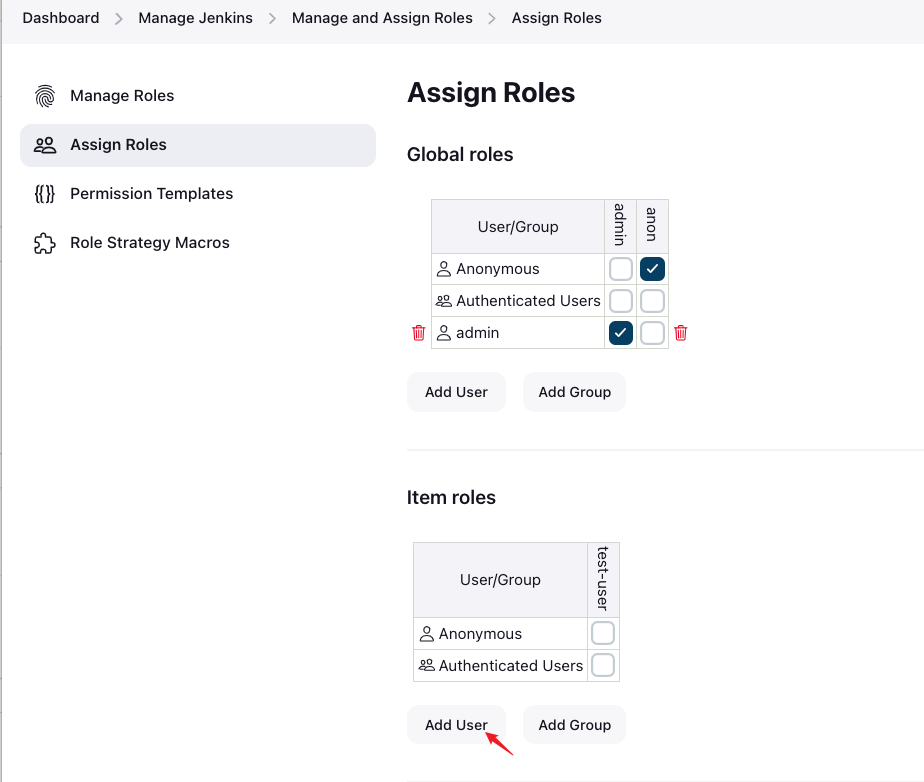
Task: Click the test-user column header in Item roles
Action: point(603,579)
